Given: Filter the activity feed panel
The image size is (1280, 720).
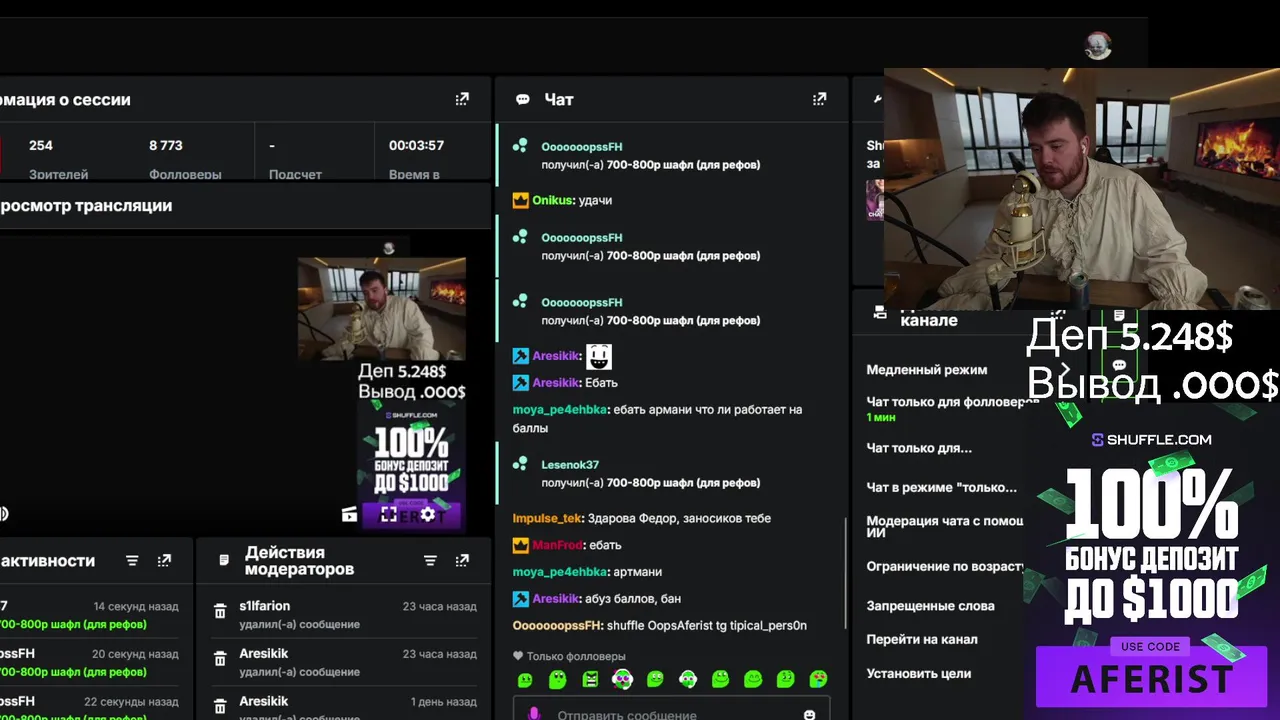Looking at the screenshot, I should 132,561.
